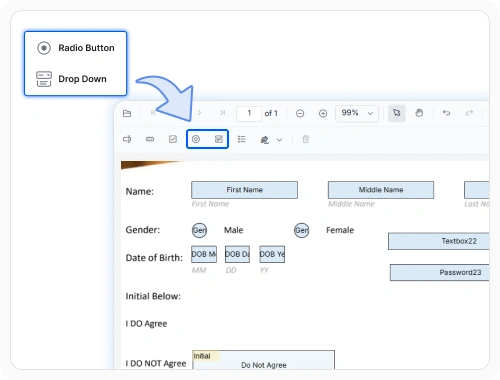
Task: Click the 'I DO Agree' text
Action: pyautogui.click(x=146, y=324)
